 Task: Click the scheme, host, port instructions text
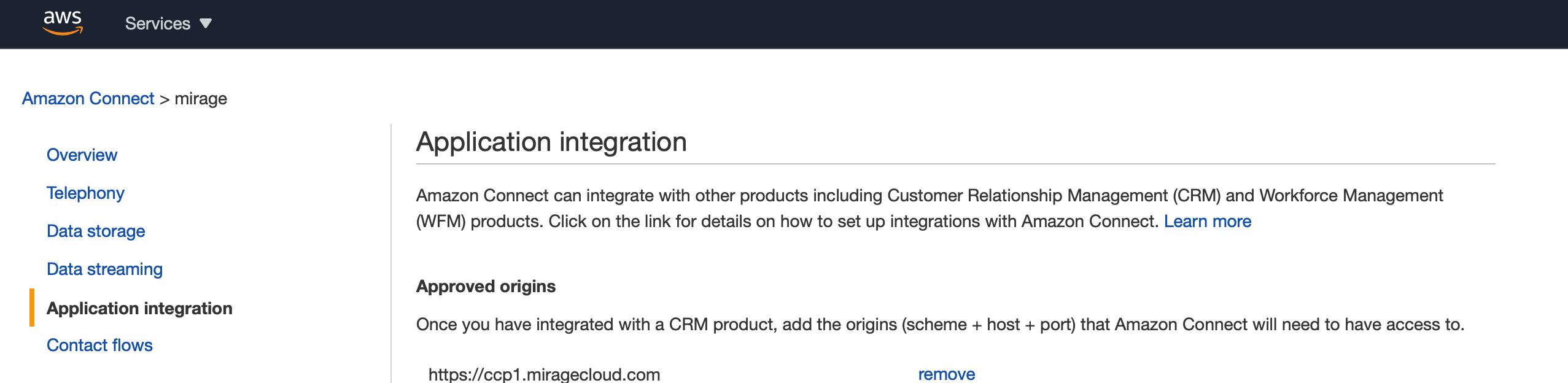940,324
